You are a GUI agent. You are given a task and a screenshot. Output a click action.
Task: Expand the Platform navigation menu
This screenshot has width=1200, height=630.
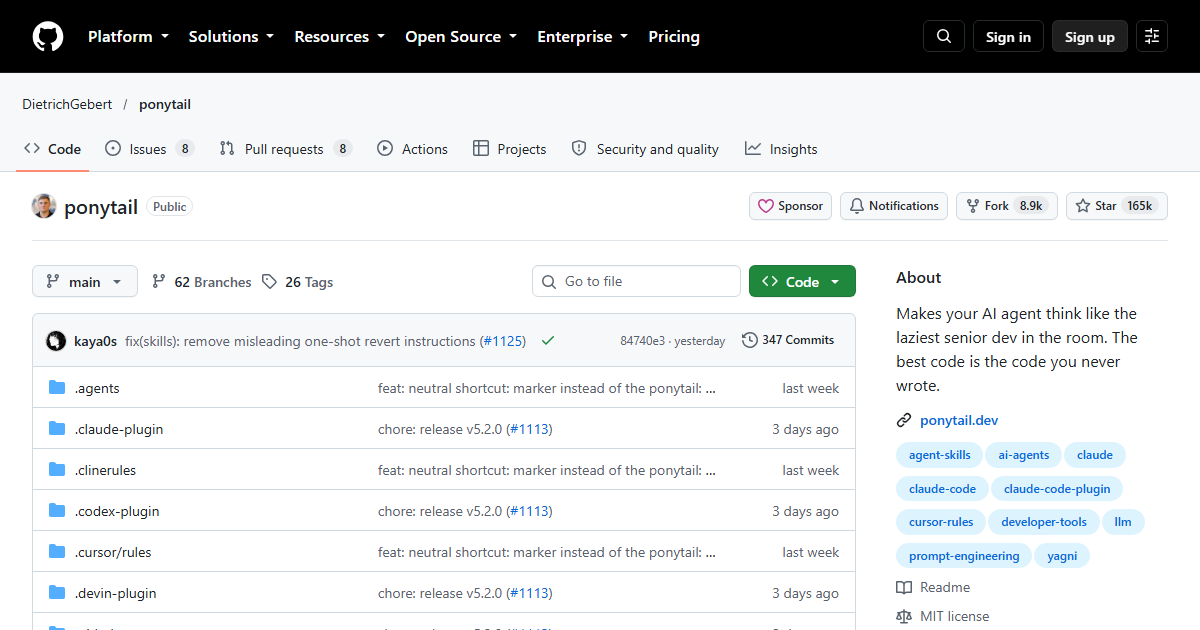point(128,37)
